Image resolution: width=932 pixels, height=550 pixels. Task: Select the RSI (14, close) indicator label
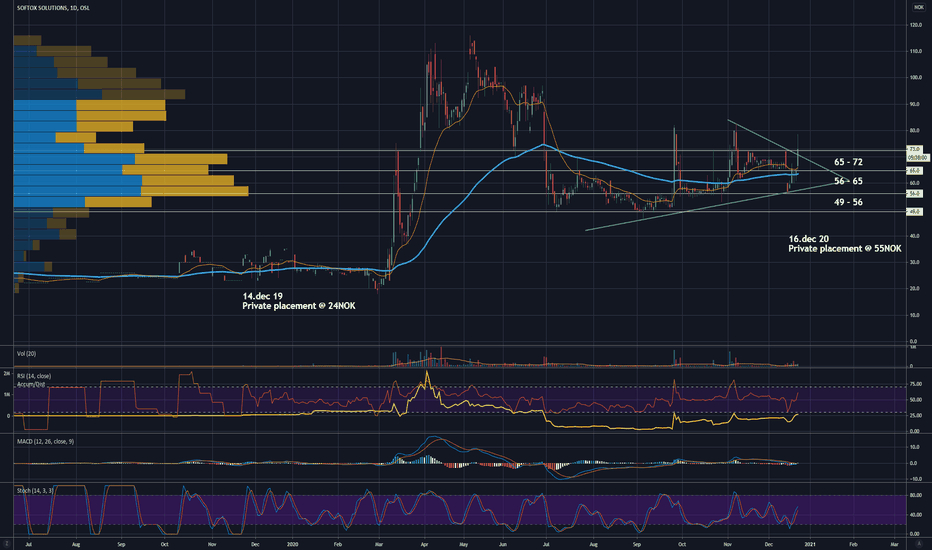(34, 376)
